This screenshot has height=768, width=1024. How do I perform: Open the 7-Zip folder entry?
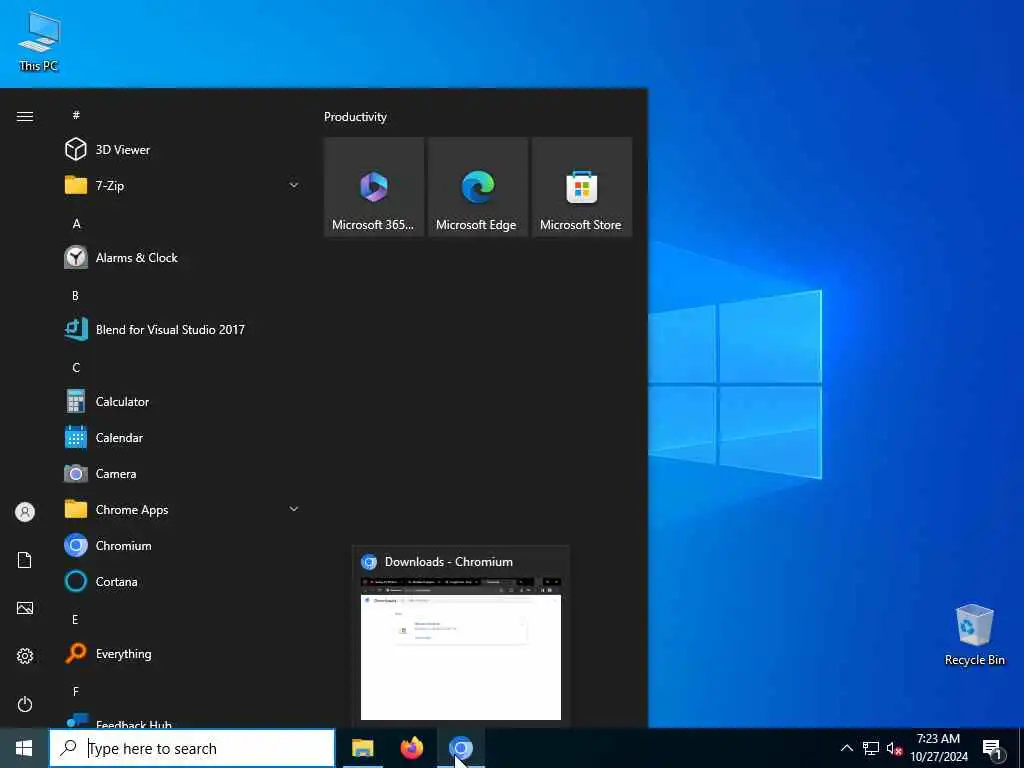coord(183,185)
